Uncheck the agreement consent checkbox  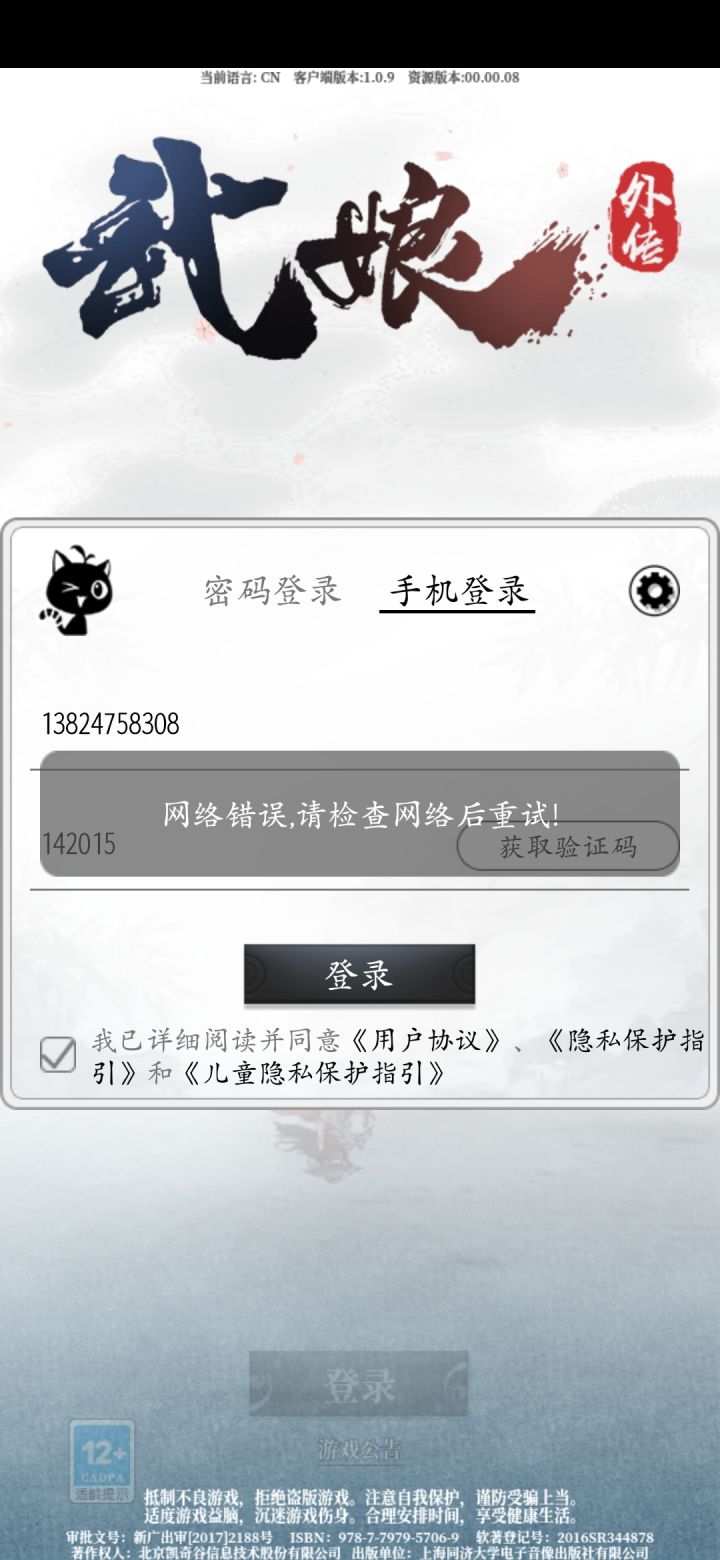(58, 1055)
